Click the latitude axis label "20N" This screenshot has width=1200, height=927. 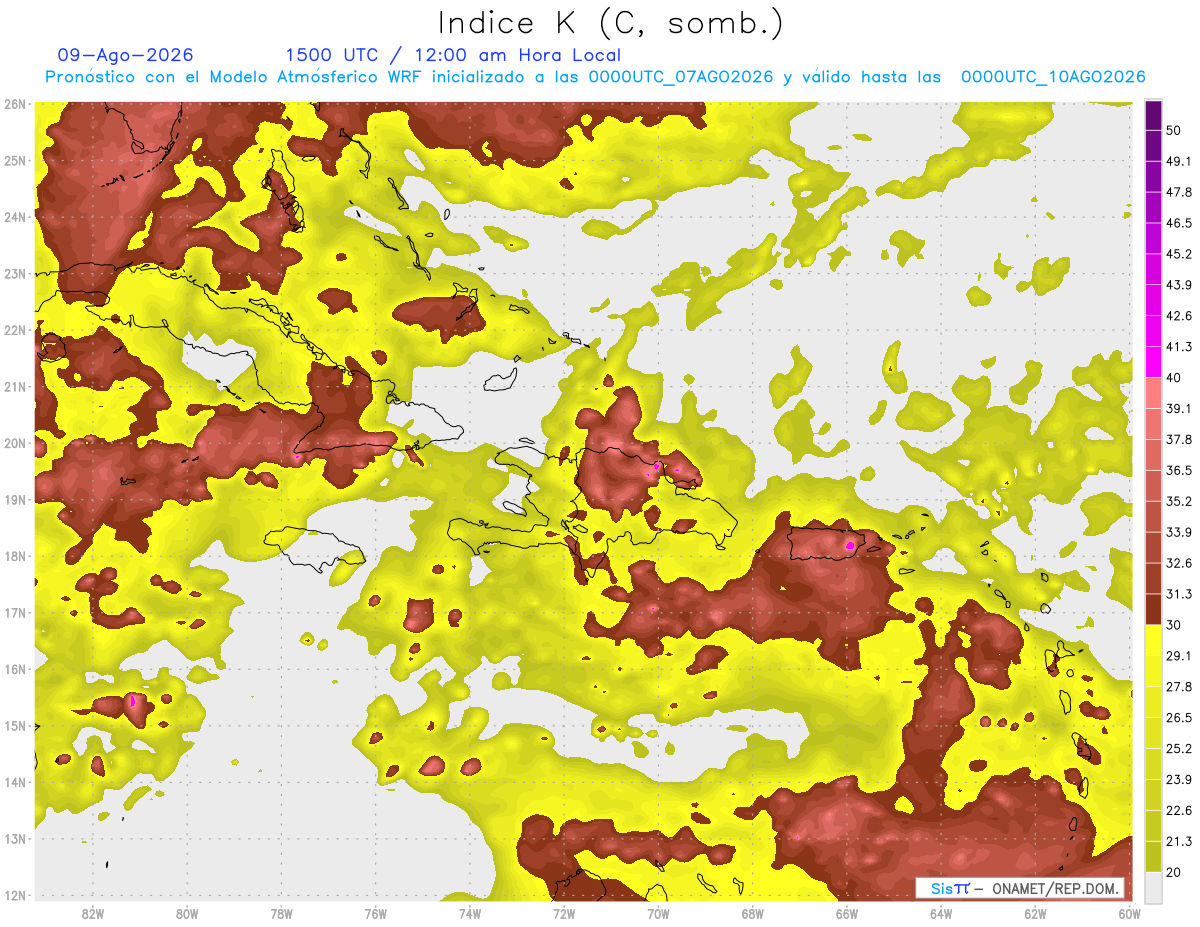[x=14, y=443]
